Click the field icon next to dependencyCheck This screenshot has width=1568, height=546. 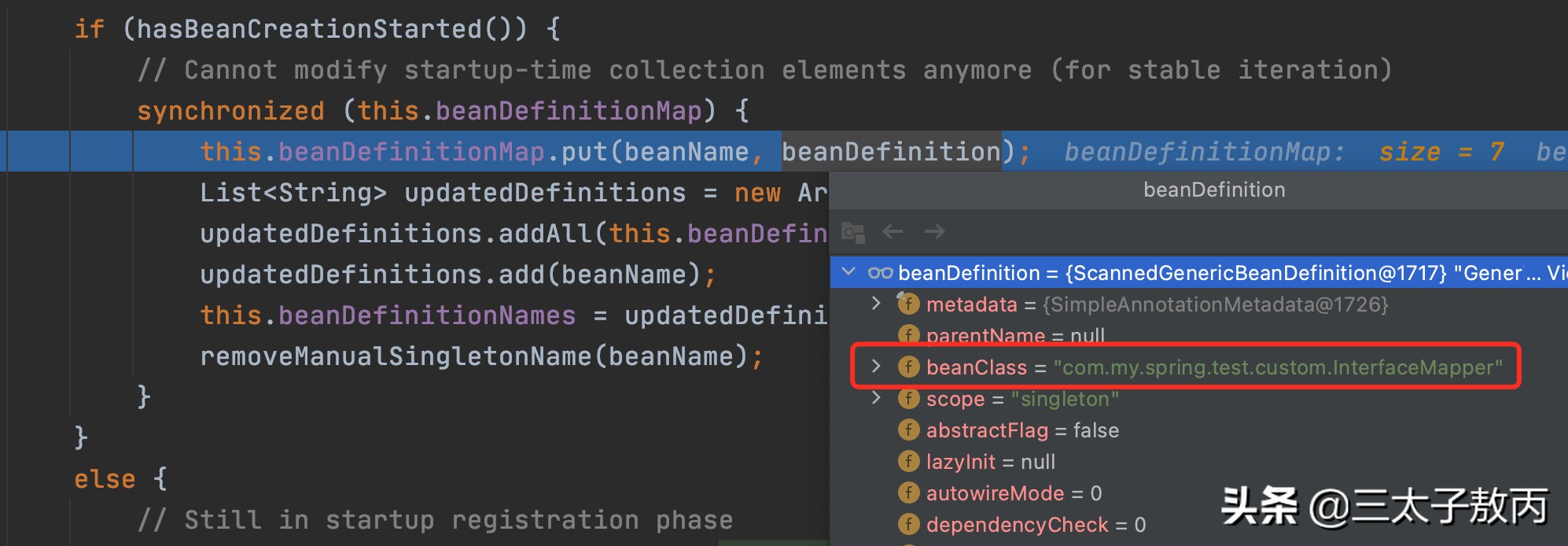pos(908,525)
